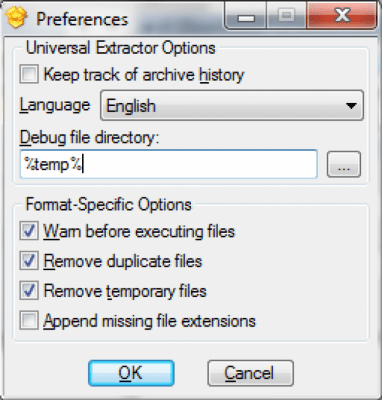The height and width of the screenshot is (400, 382).
Task: Click the Debug file directory label
Action: click(90, 137)
